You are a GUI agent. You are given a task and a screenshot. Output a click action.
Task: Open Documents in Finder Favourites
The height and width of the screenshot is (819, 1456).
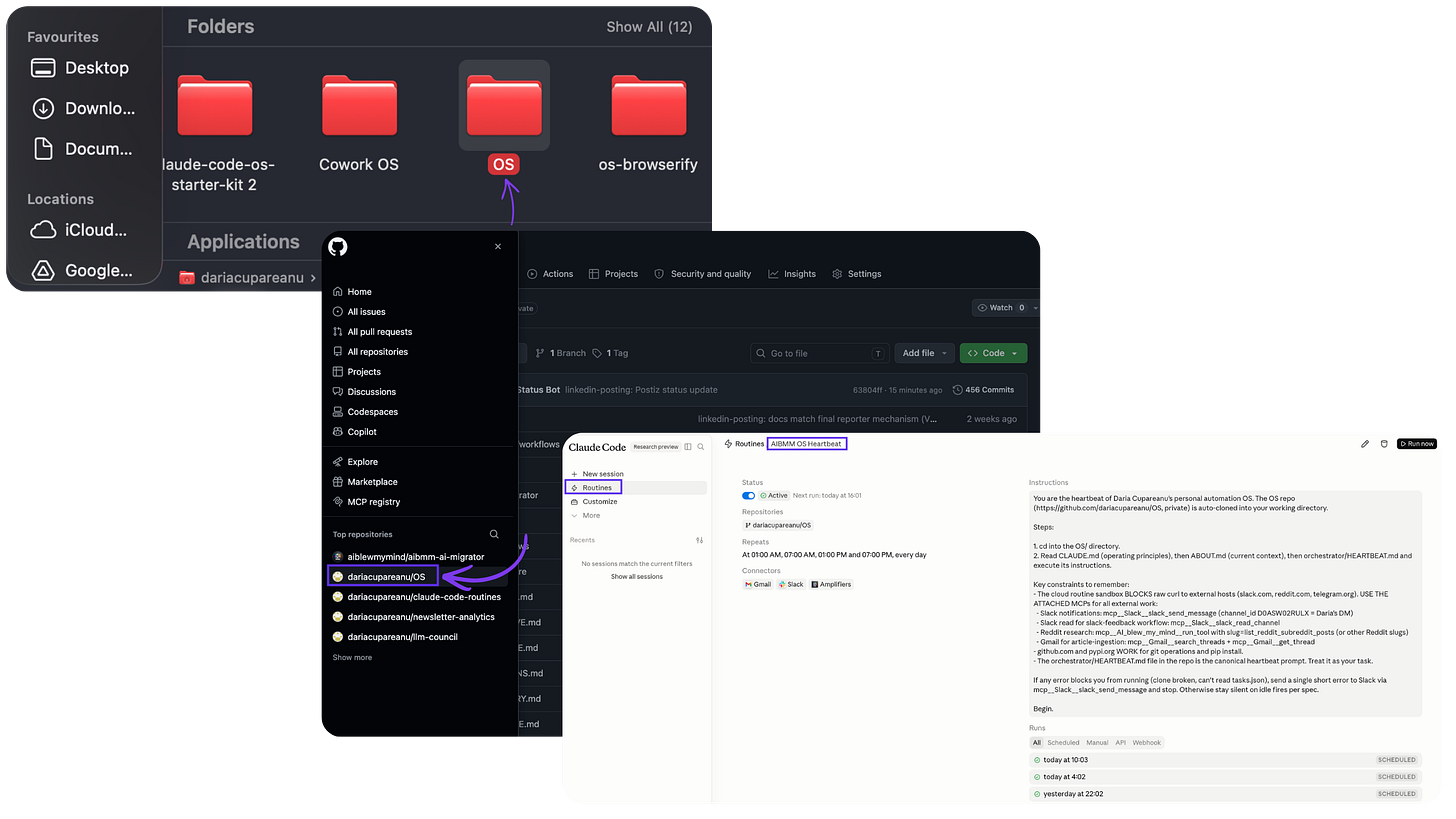(x=83, y=149)
